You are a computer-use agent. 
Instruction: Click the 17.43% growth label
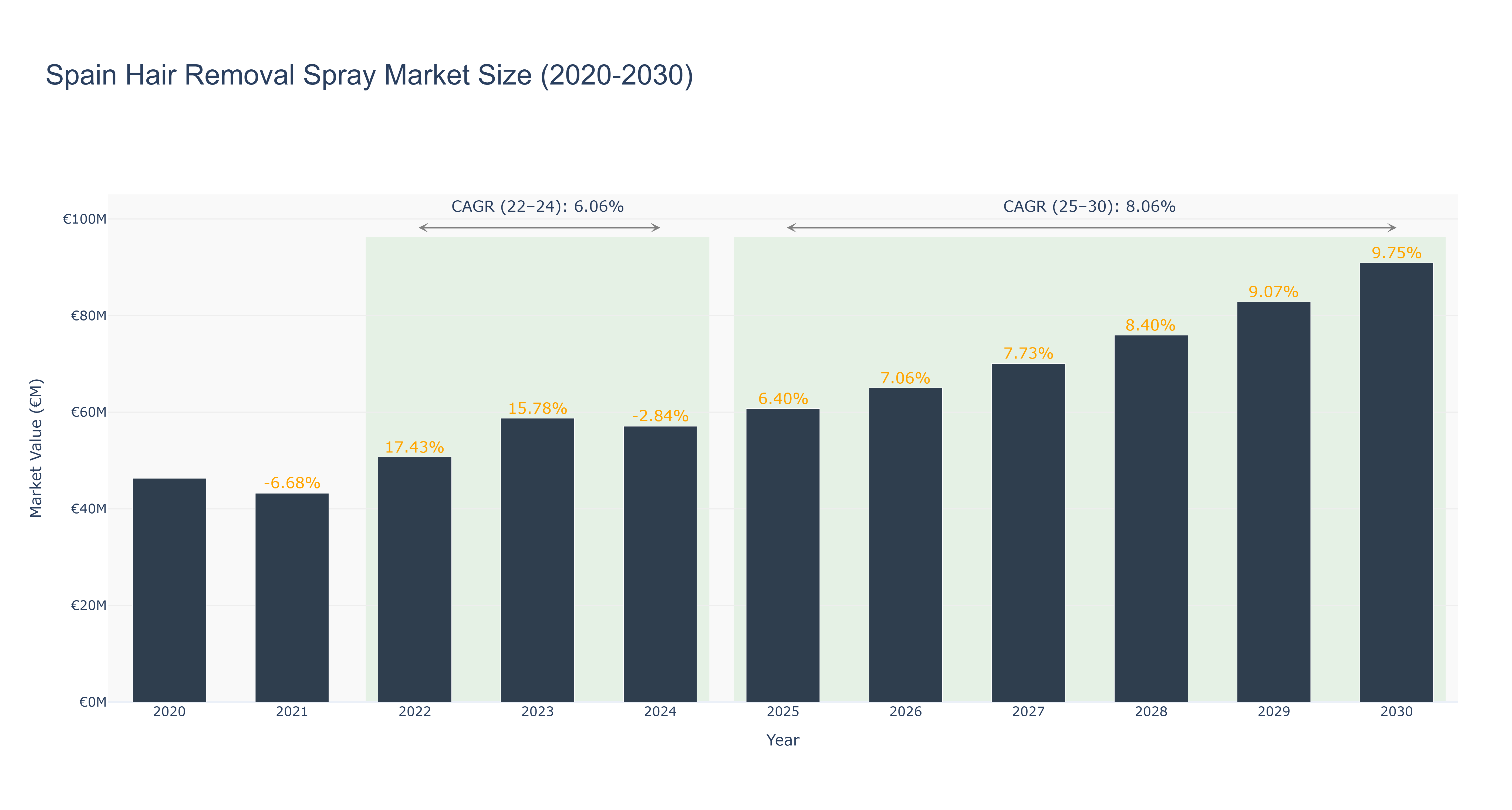coord(414,447)
